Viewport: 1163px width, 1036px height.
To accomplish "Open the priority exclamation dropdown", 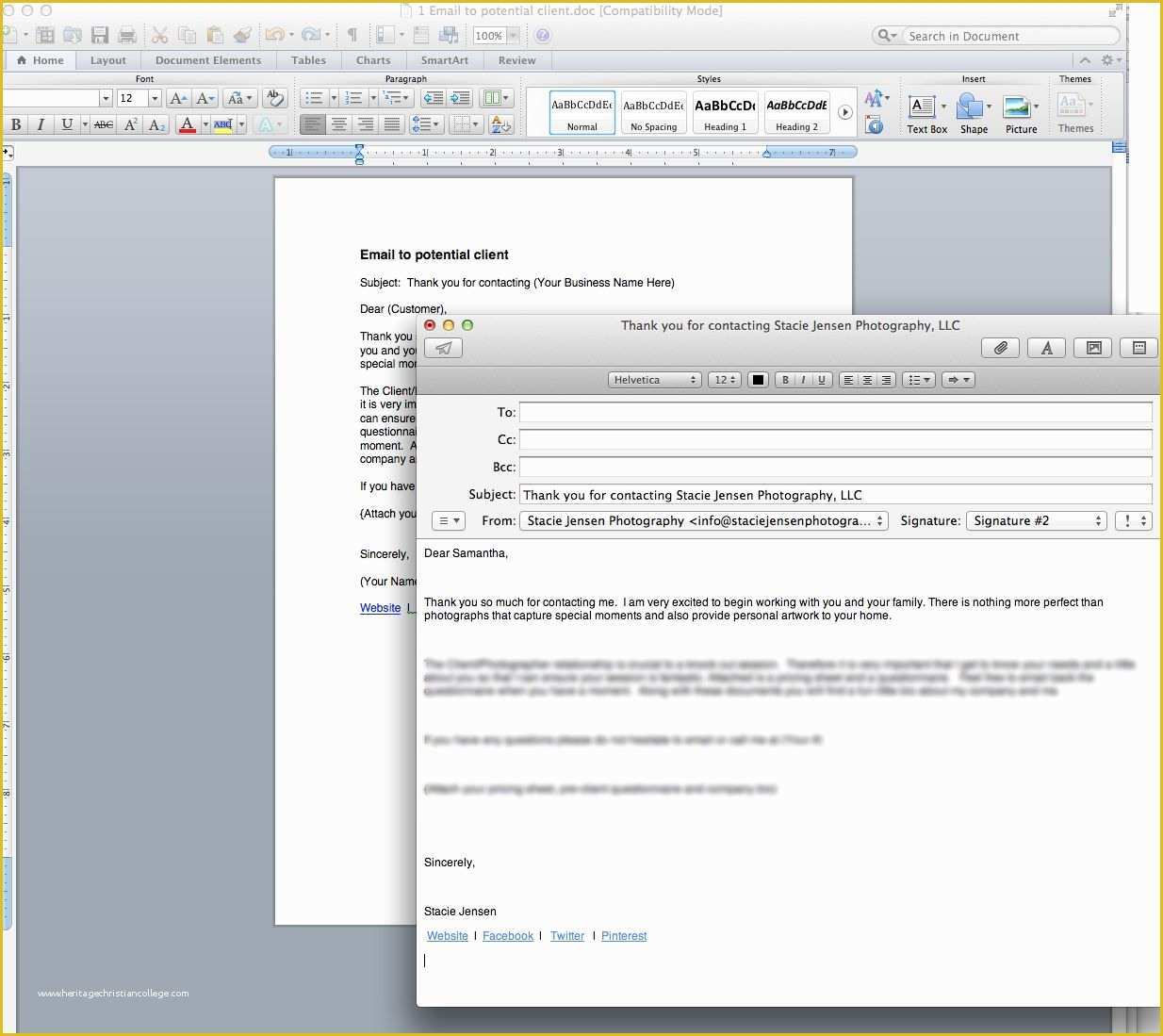I will click(1134, 520).
